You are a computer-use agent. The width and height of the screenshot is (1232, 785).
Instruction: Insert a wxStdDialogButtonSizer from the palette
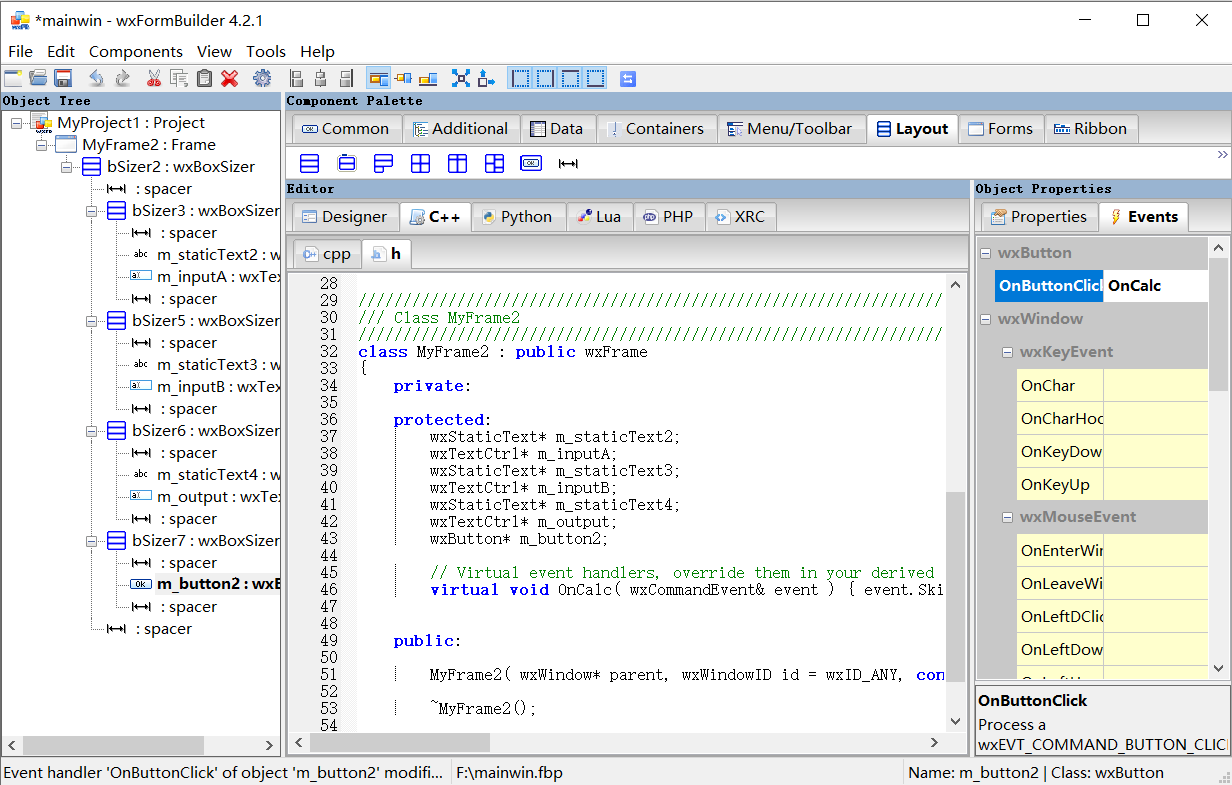click(530, 163)
